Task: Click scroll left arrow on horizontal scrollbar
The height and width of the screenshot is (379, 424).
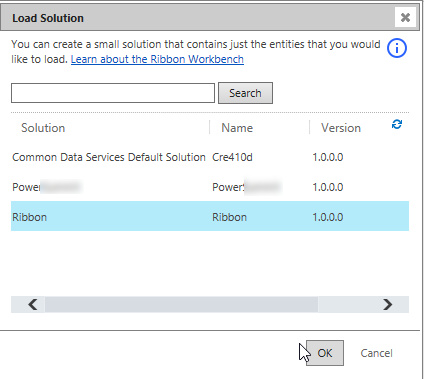Action: pyautogui.click(x=32, y=304)
